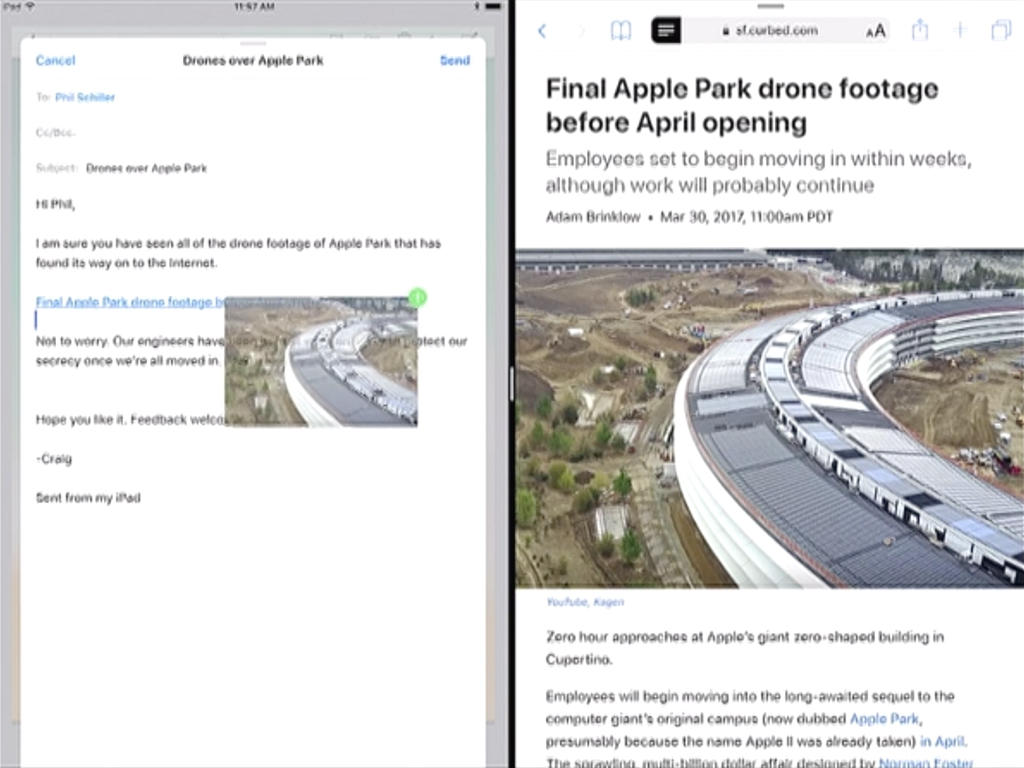
Task: Open the AA text size menu
Action: pyautogui.click(x=876, y=31)
